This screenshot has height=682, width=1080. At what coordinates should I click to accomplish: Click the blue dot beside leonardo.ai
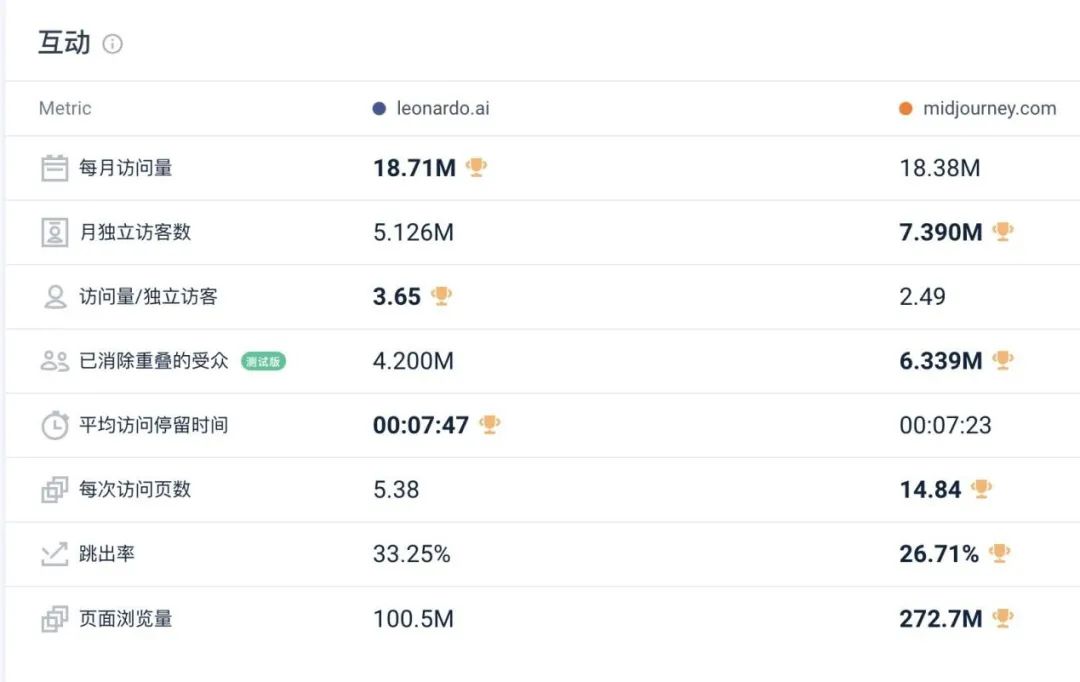point(379,108)
